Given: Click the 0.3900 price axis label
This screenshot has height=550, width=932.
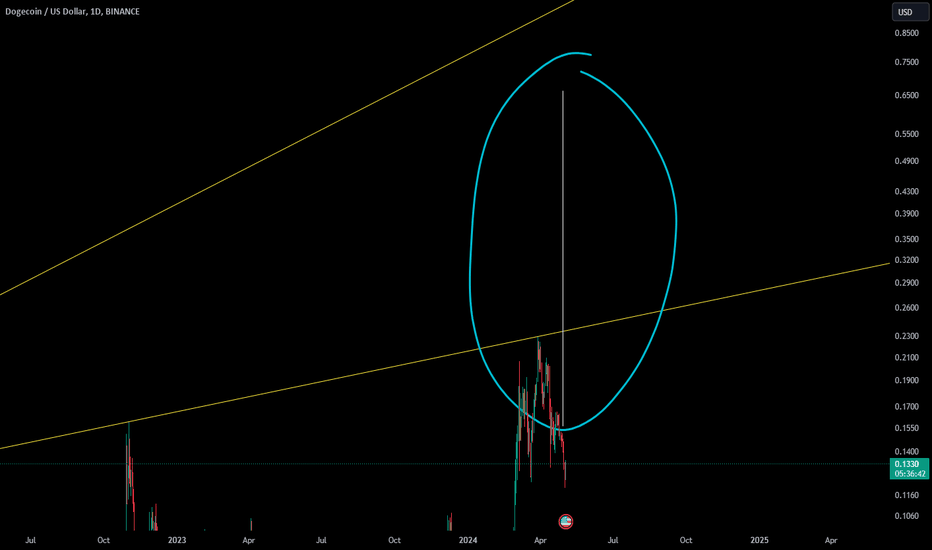Looking at the screenshot, I should tap(906, 213).
